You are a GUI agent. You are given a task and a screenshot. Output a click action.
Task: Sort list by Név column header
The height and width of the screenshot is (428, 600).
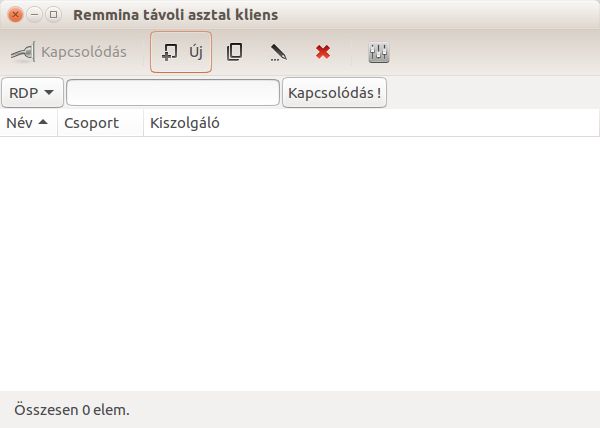pyautogui.click(x=28, y=123)
